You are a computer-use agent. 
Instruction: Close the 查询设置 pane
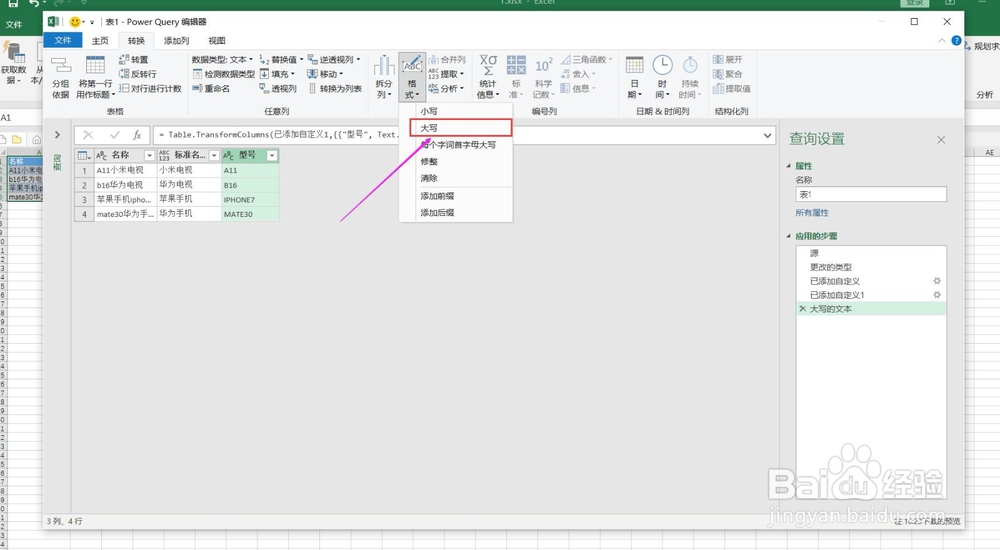pyautogui.click(x=941, y=140)
